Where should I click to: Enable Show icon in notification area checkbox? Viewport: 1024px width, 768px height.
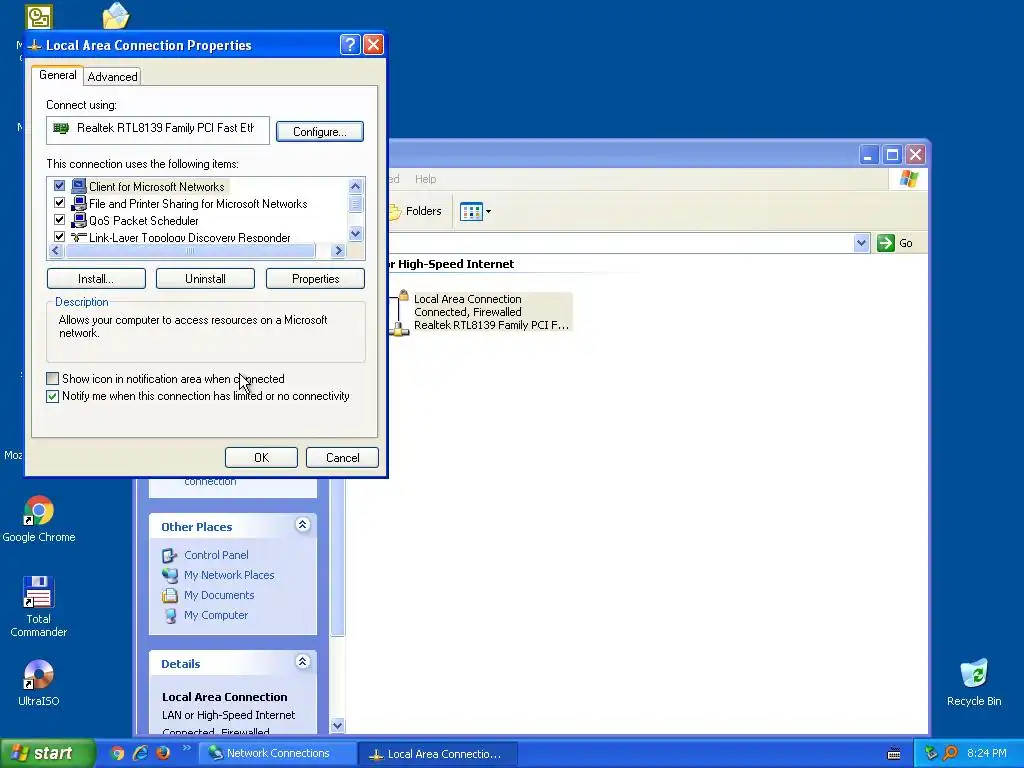point(53,379)
